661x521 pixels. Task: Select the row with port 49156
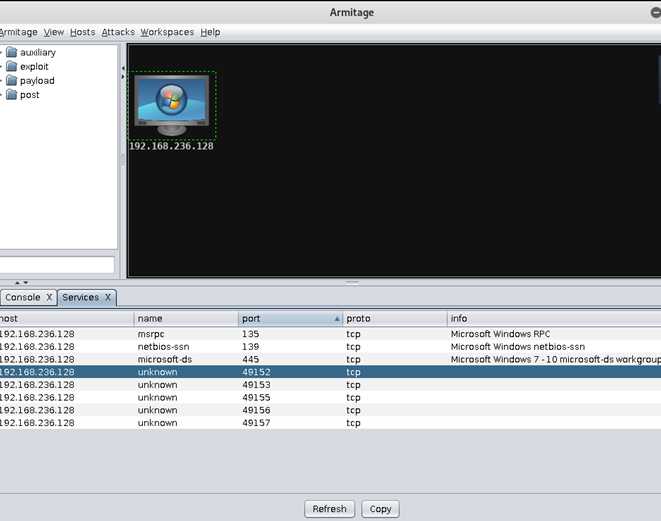tap(330, 410)
